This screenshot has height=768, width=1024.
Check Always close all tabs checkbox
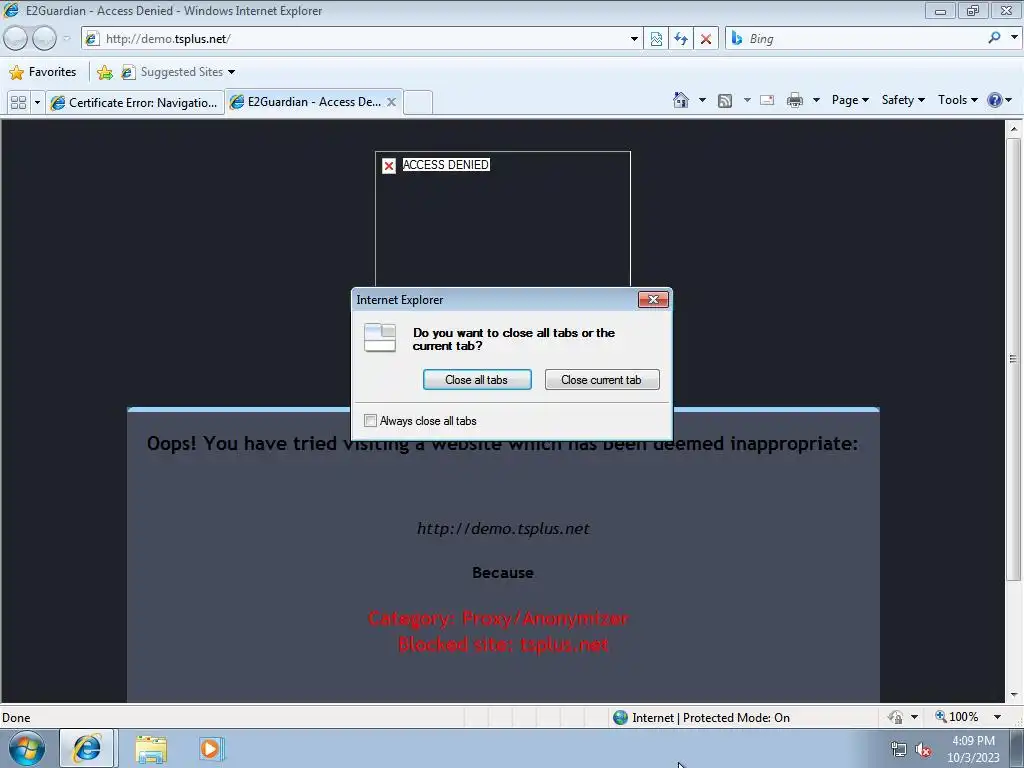370,421
